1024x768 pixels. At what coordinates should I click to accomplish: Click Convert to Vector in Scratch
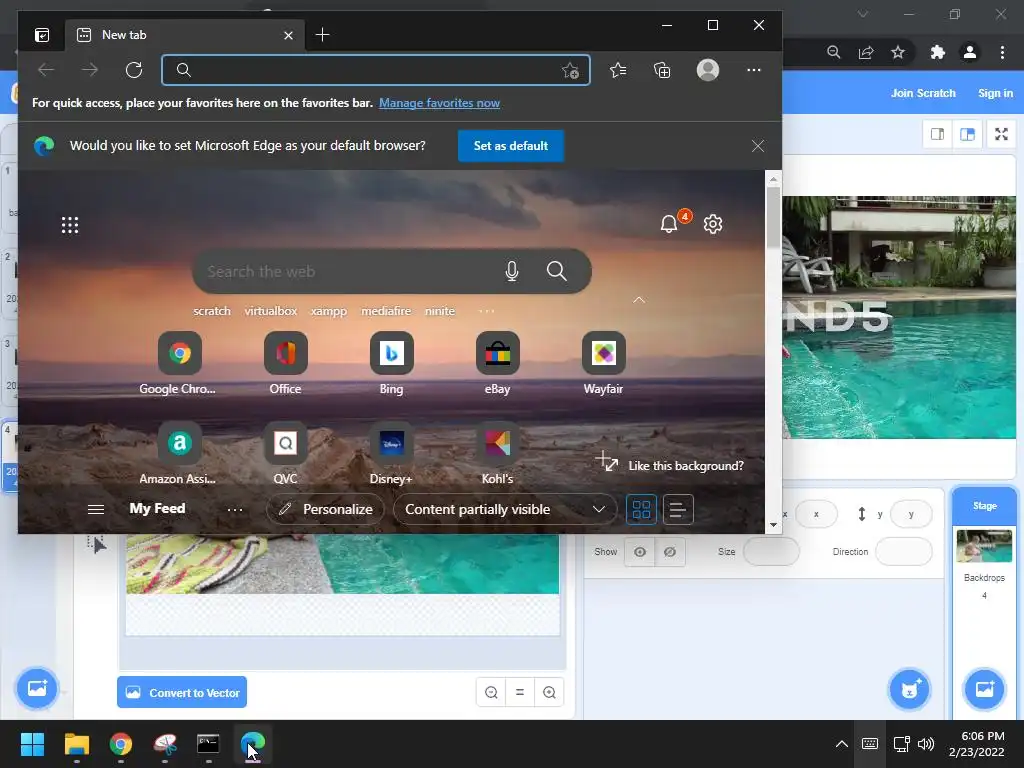click(x=182, y=692)
